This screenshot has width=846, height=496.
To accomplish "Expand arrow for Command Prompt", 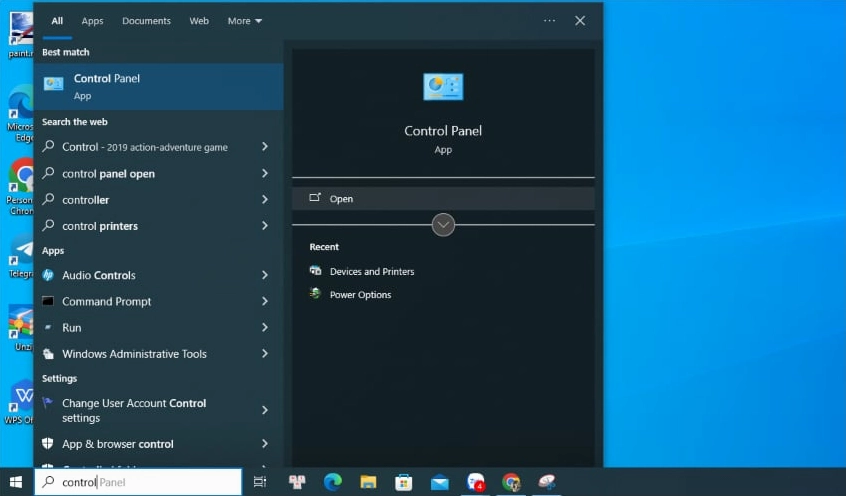I will [x=265, y=301].
